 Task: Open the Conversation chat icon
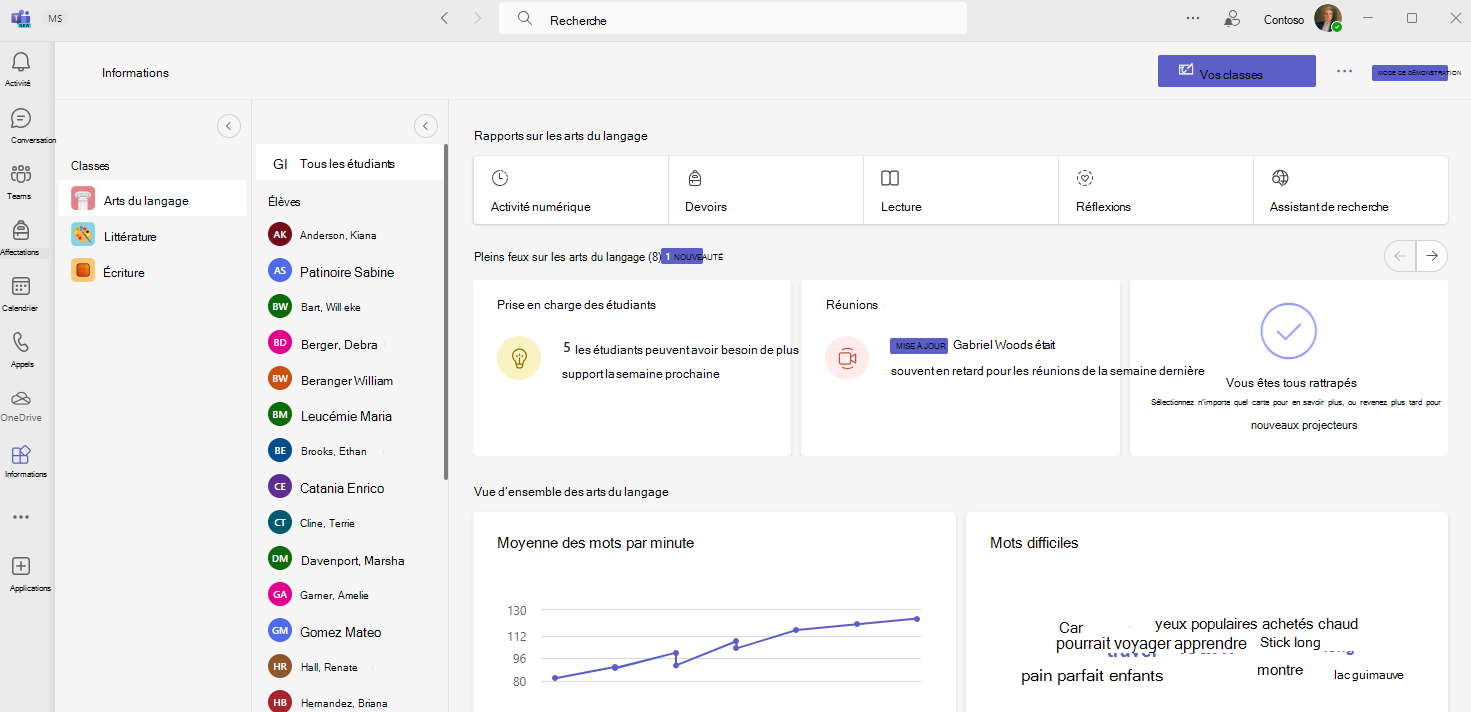[20, 119]
